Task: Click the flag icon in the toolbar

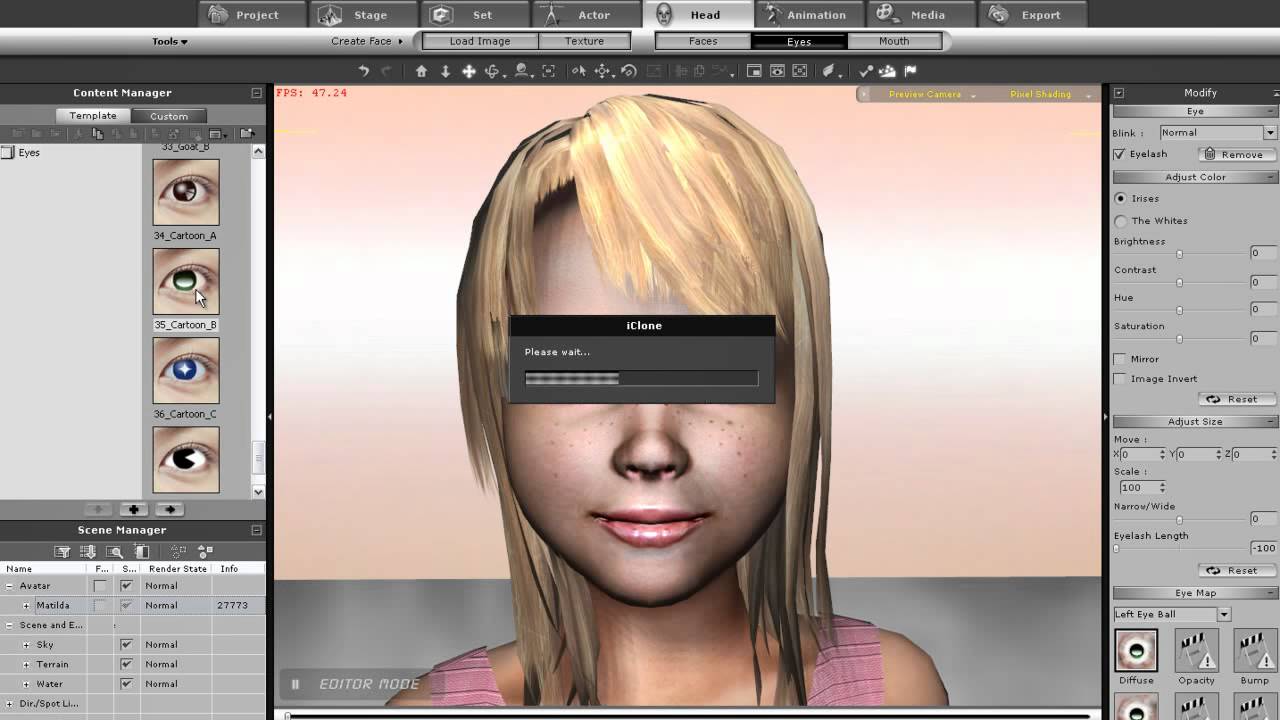Action: [x=910, y=71]
